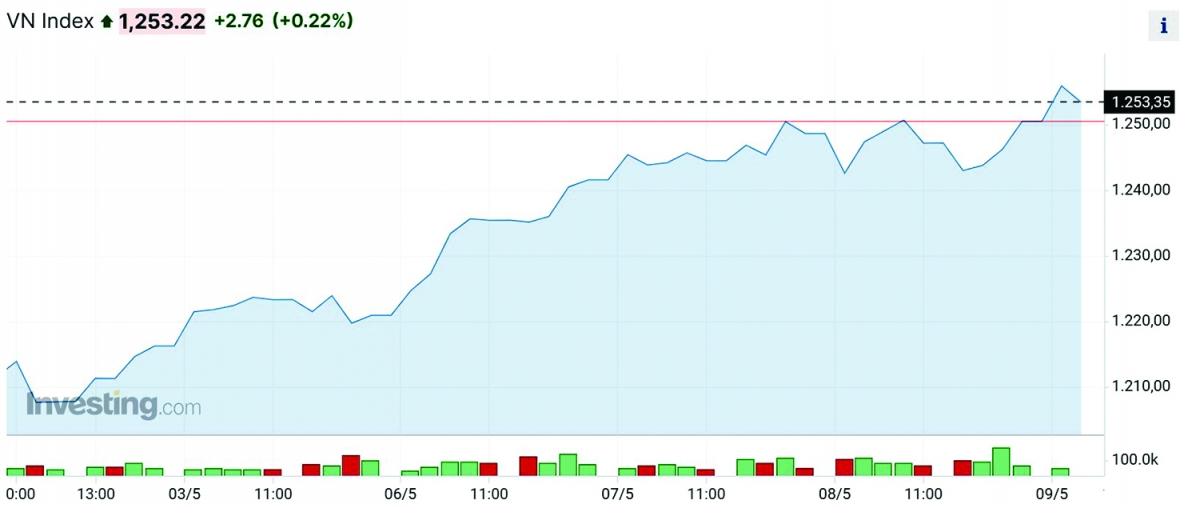Click the 1.230,00 price axis label

[x=1141, y=255]
